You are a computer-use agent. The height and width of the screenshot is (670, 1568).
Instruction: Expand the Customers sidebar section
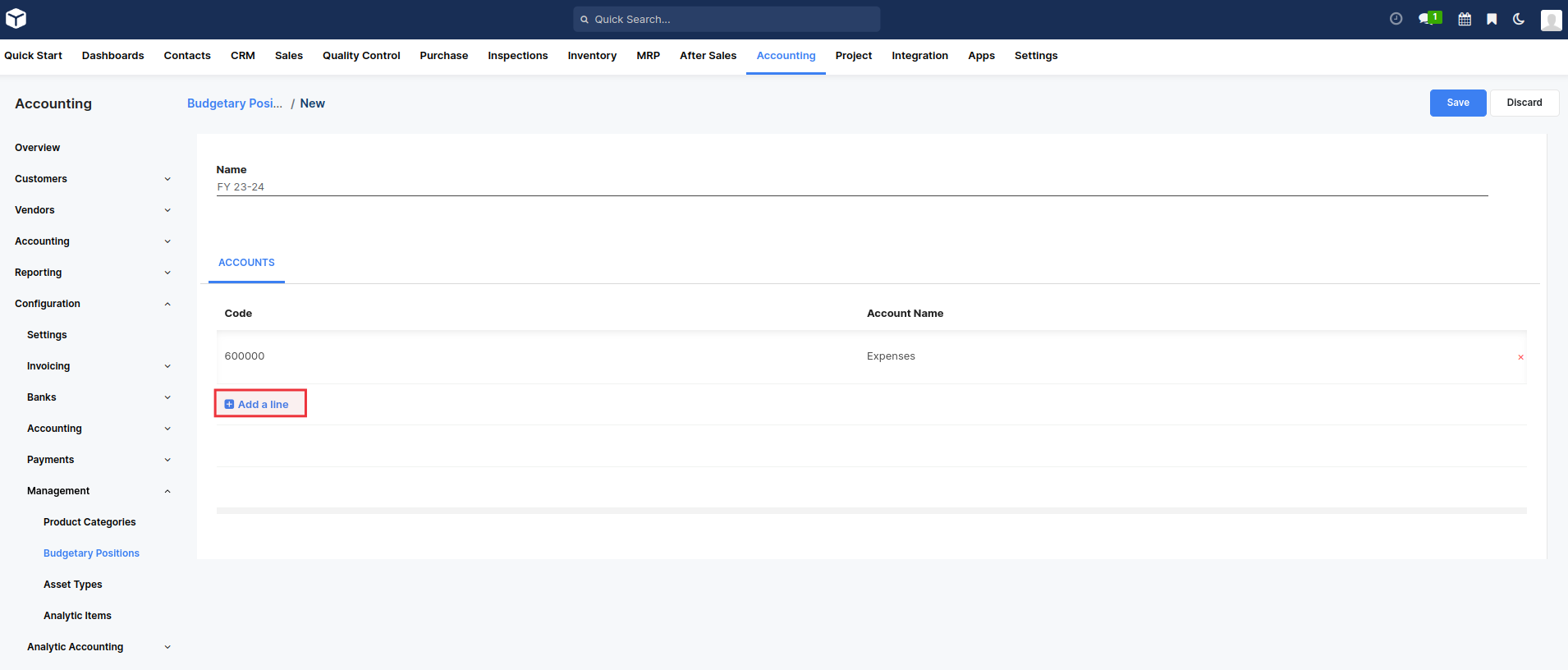[167, 179]
